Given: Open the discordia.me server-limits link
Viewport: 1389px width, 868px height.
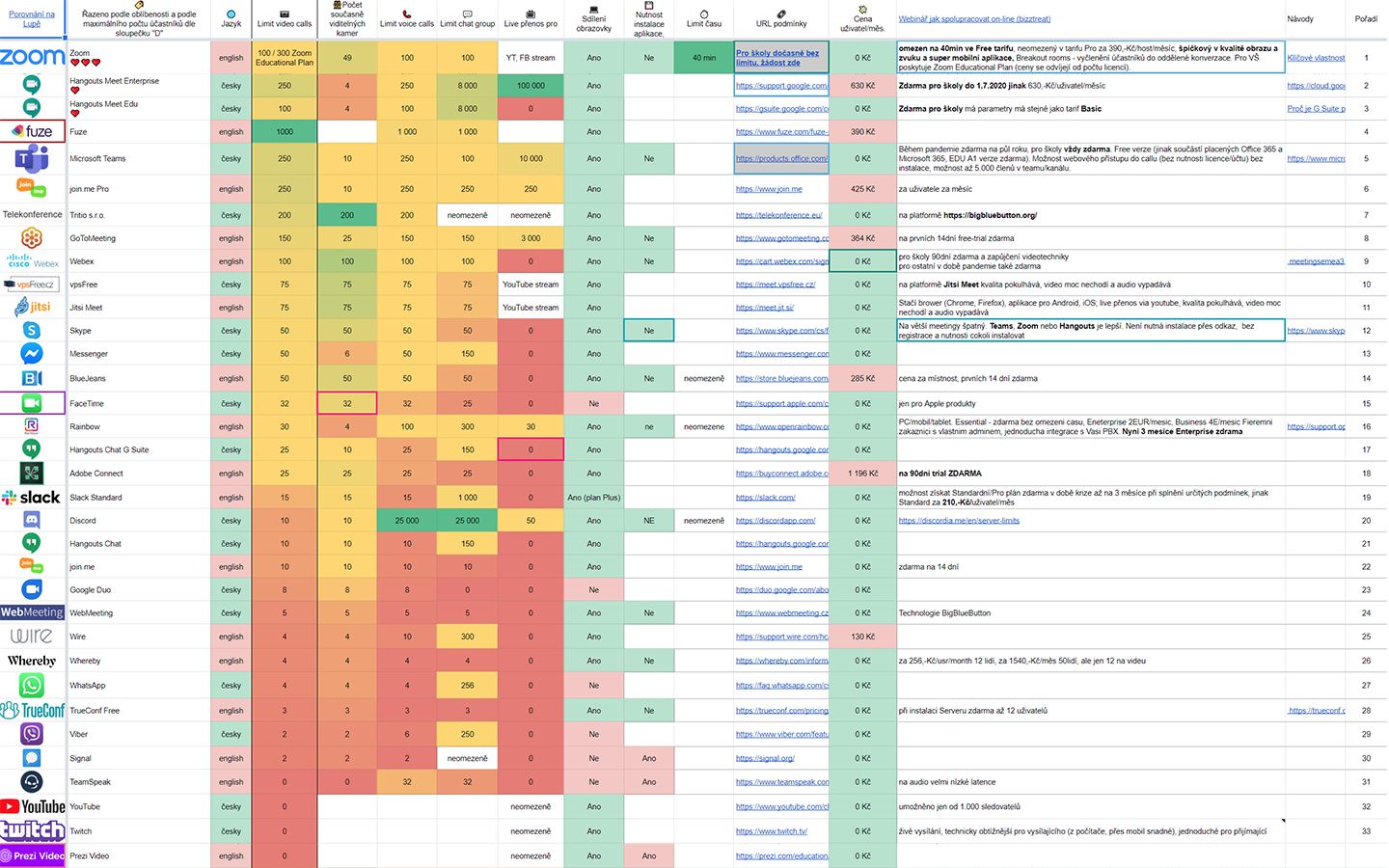Looking at the screenshot, I should tap(959, 521).
